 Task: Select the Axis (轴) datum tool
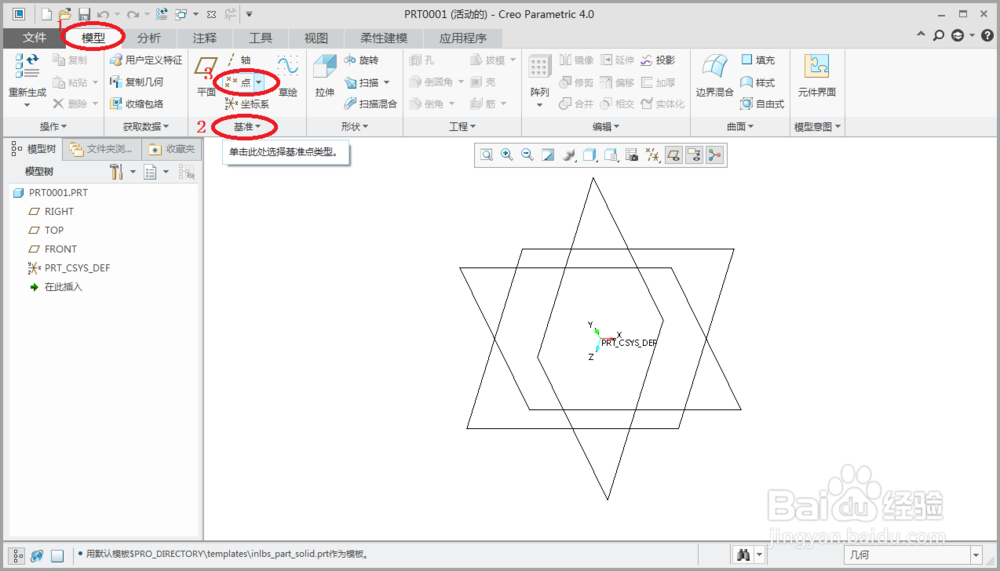239,60
